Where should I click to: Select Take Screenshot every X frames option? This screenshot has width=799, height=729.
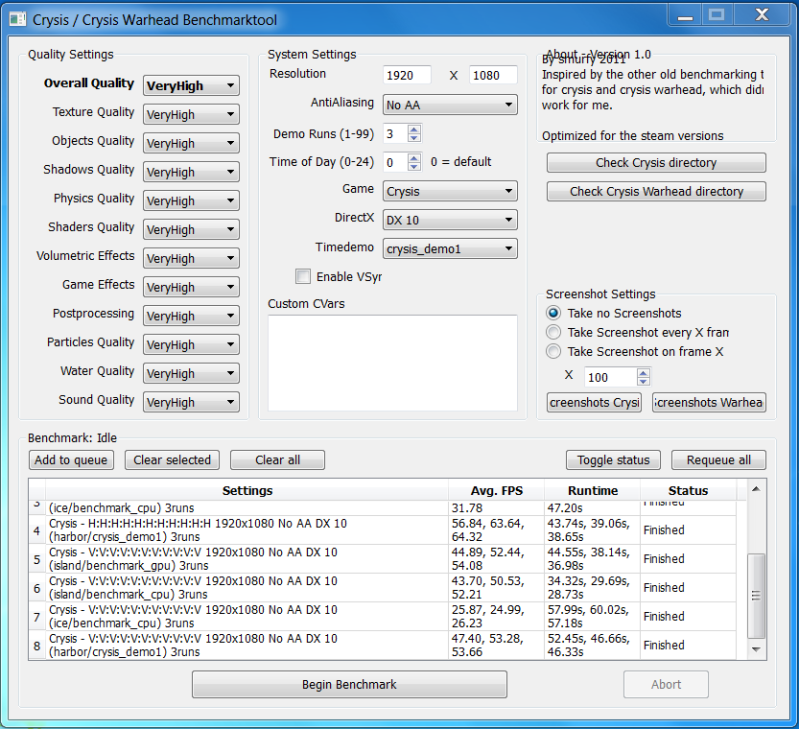pos(553,332)
